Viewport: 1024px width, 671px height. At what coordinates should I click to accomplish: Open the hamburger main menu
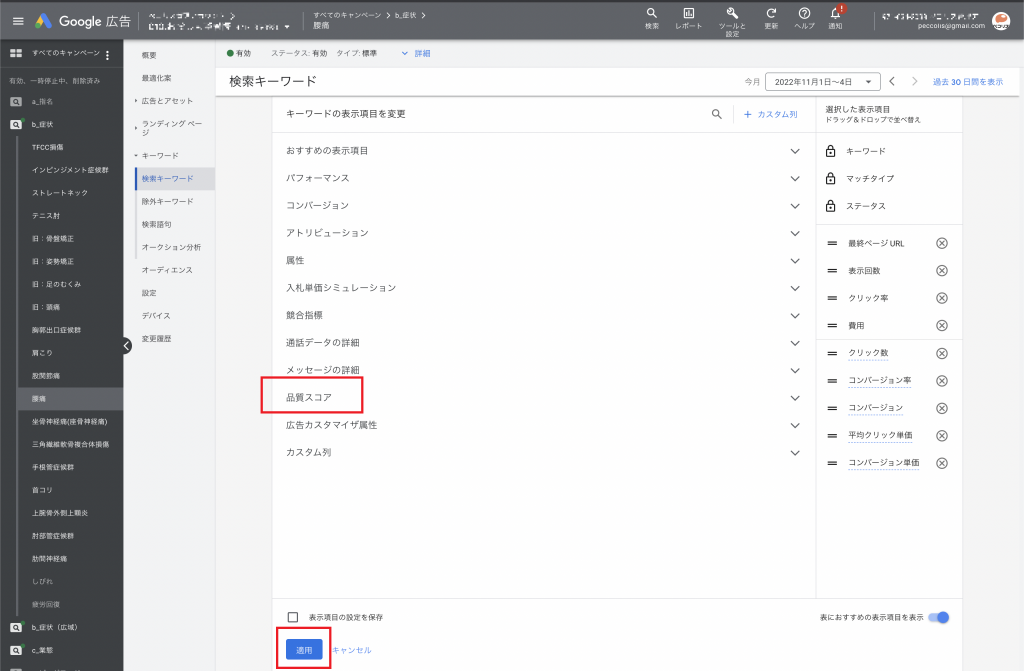[18, 21]
